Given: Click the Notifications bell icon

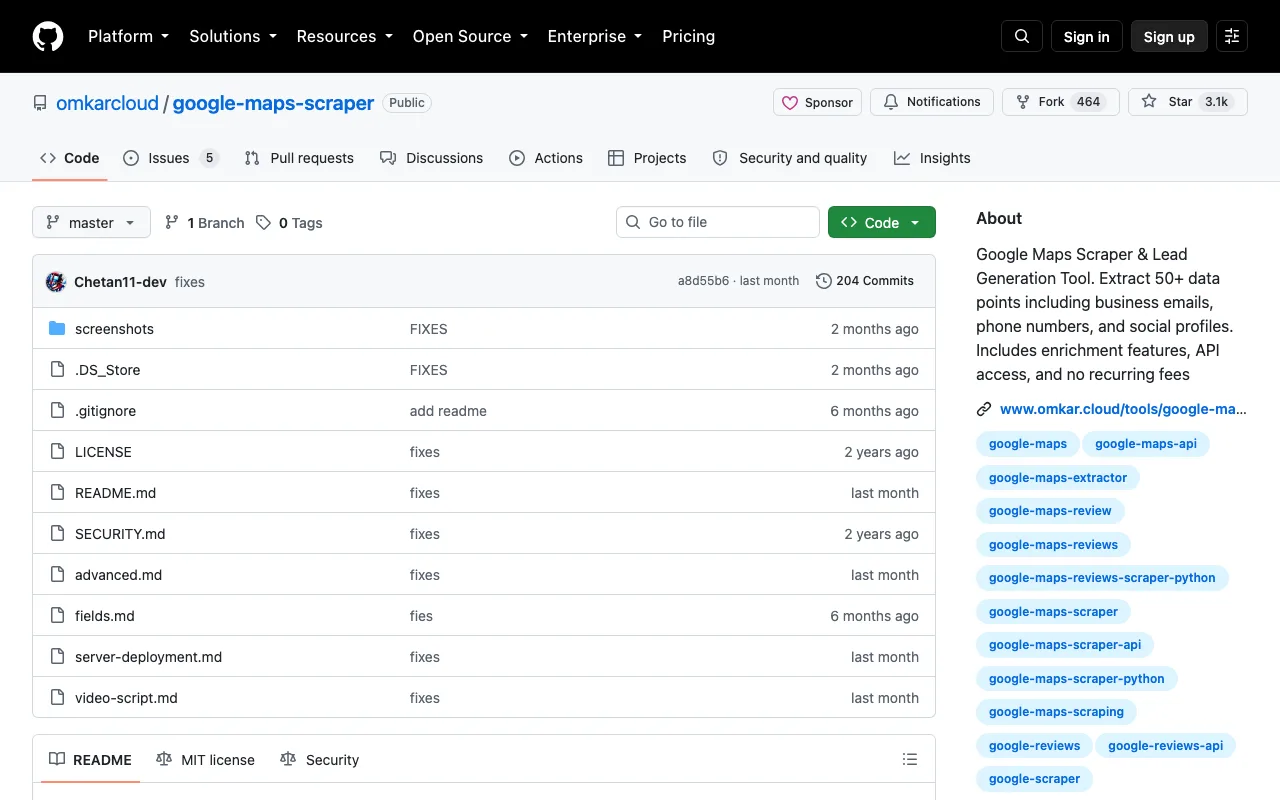Looking at the screenshot, I should point(891,102).
